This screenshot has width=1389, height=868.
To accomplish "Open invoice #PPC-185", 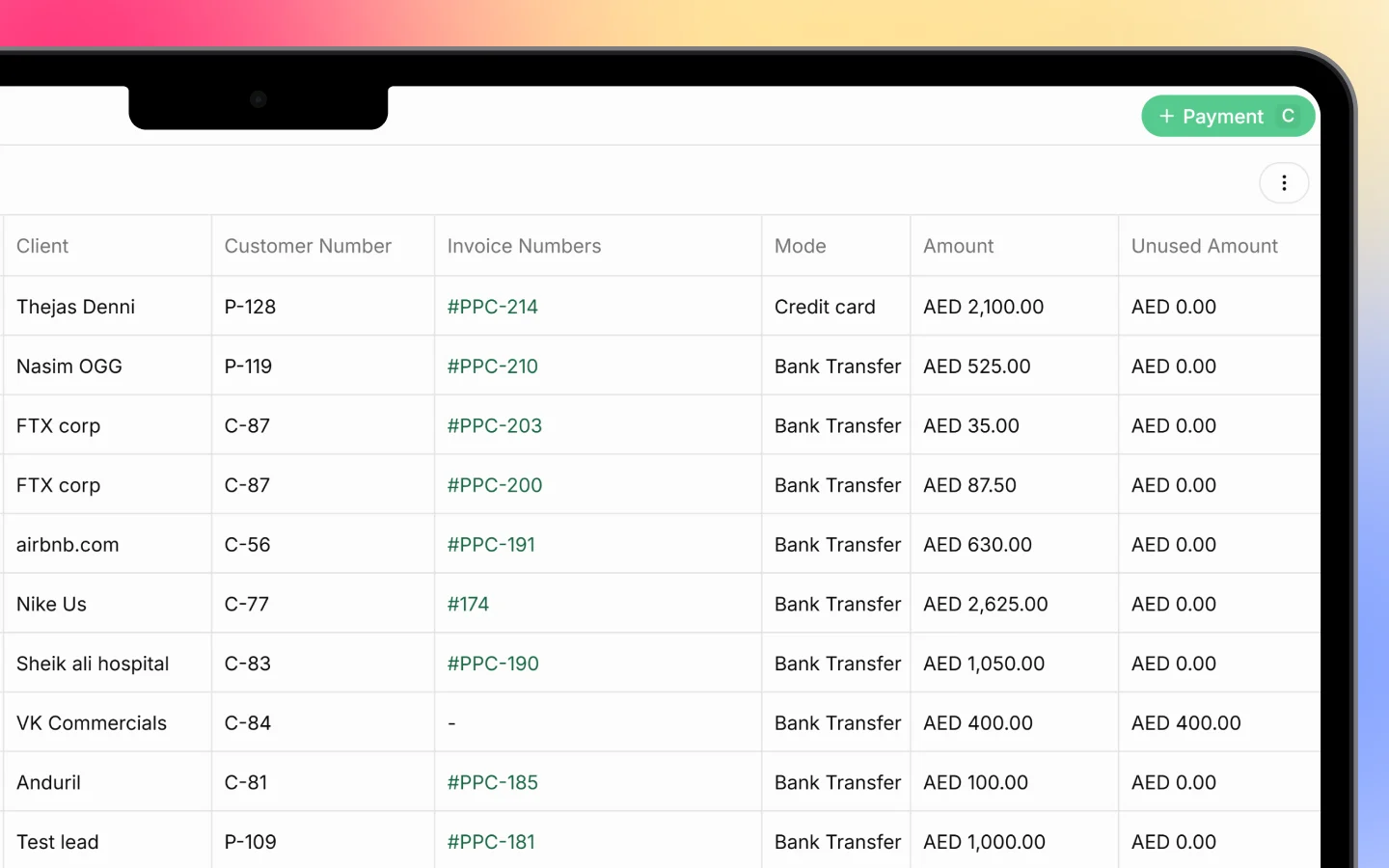I will (x=493, y=782).
